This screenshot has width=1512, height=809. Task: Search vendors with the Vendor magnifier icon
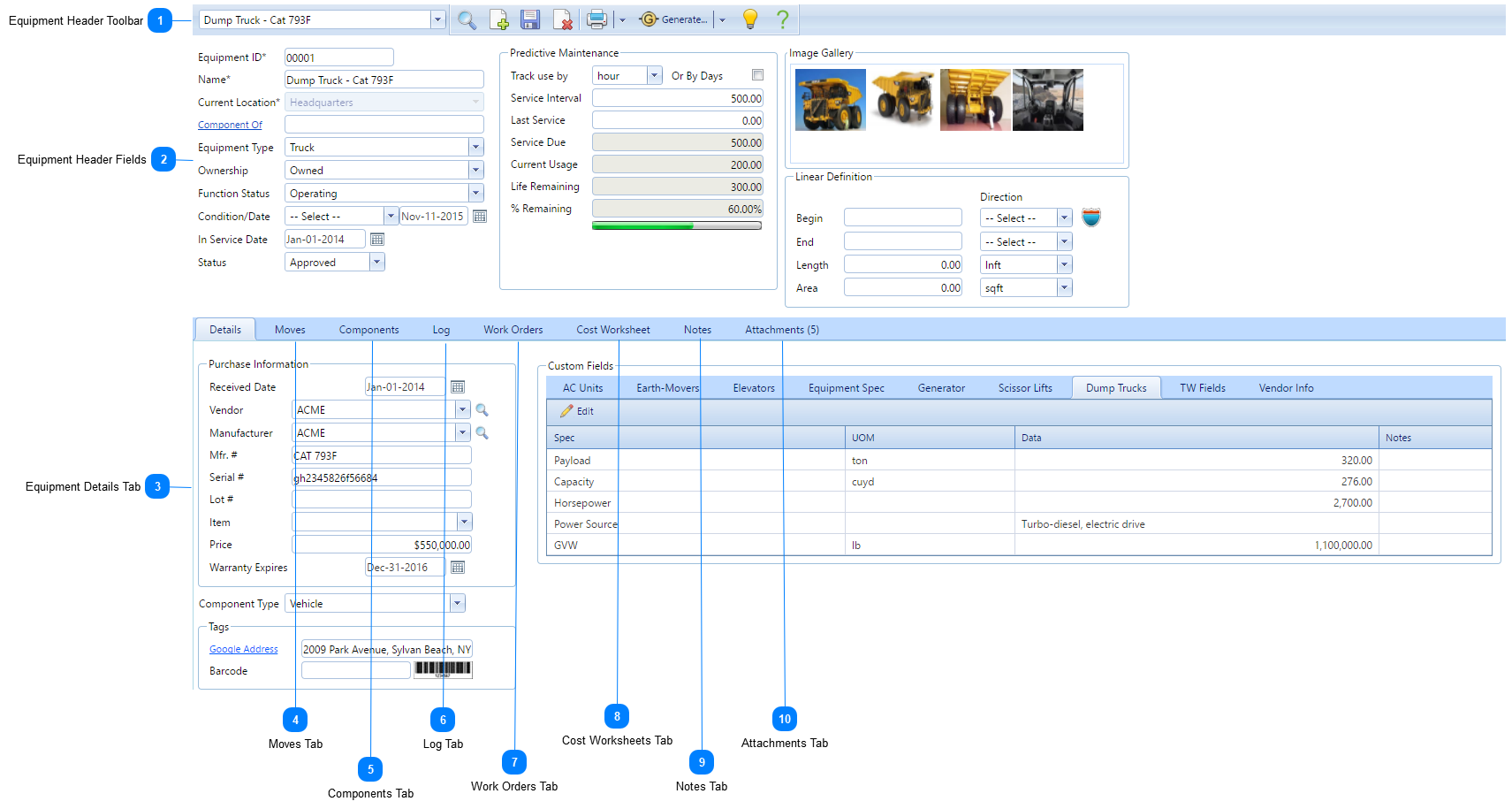[x=482, y=410]
